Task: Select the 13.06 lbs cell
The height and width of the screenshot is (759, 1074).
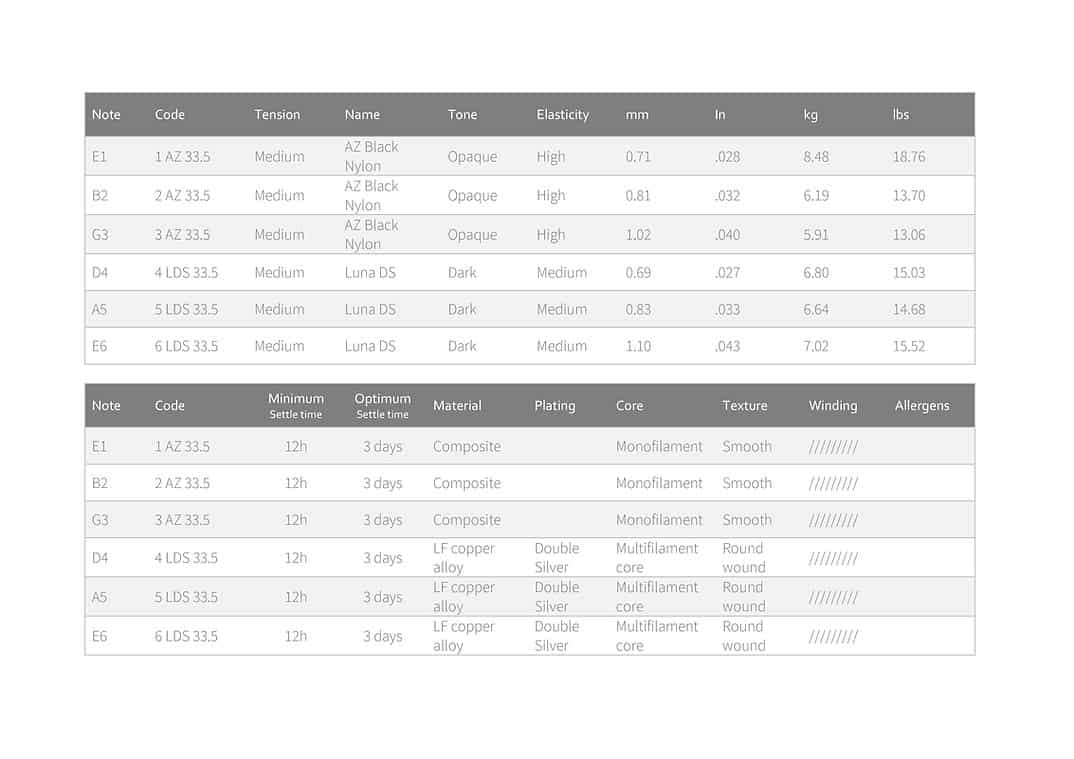Action: point(908,235)
